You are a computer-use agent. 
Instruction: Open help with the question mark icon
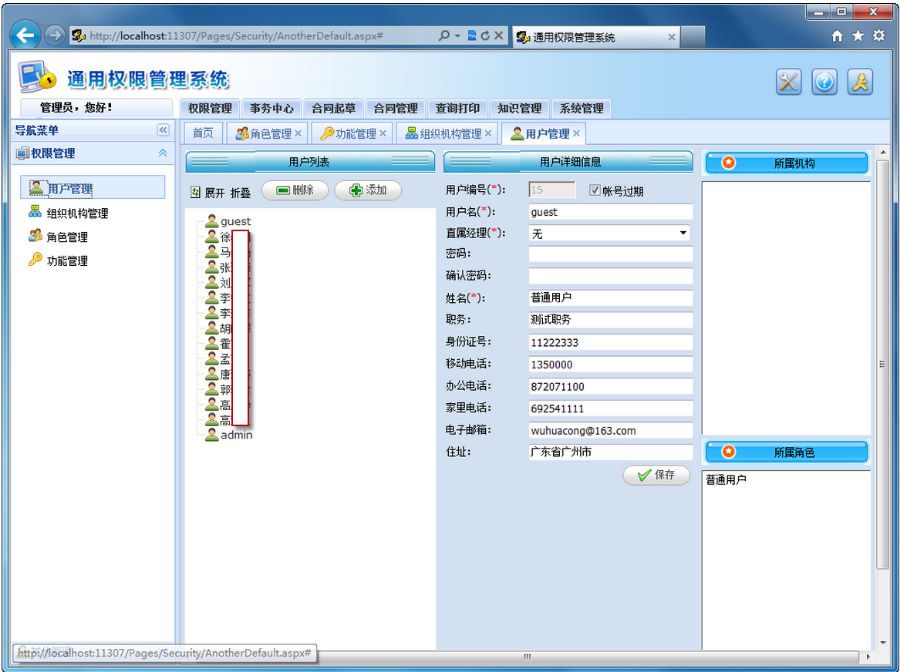pyautogui.click(x=824, y=81)
